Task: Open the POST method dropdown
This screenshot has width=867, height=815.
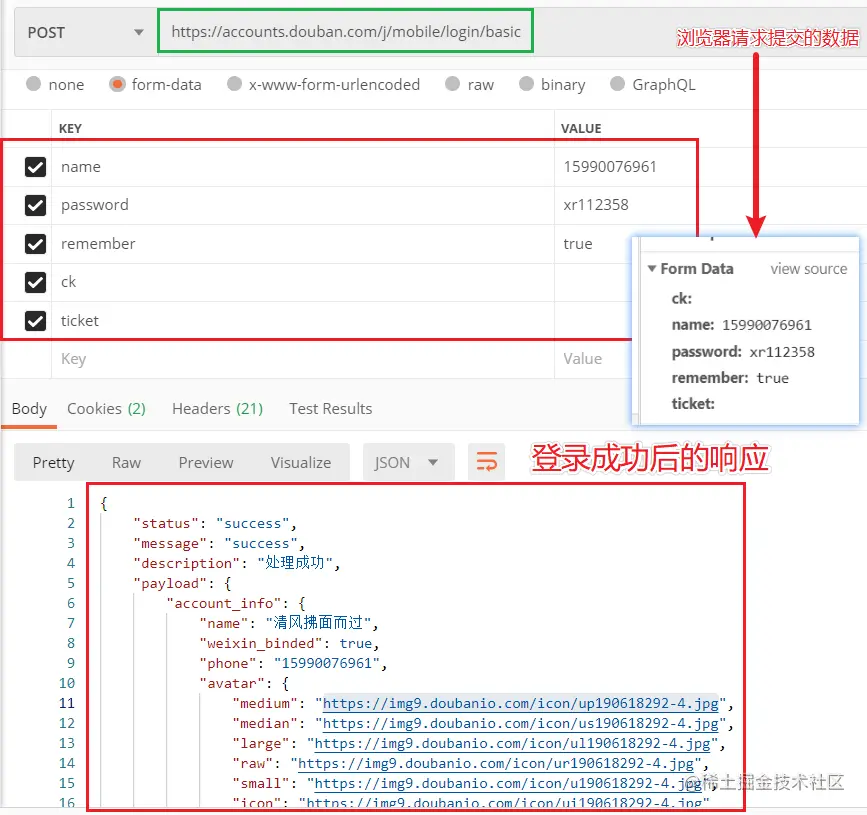Action: click(x=86, y=33)
